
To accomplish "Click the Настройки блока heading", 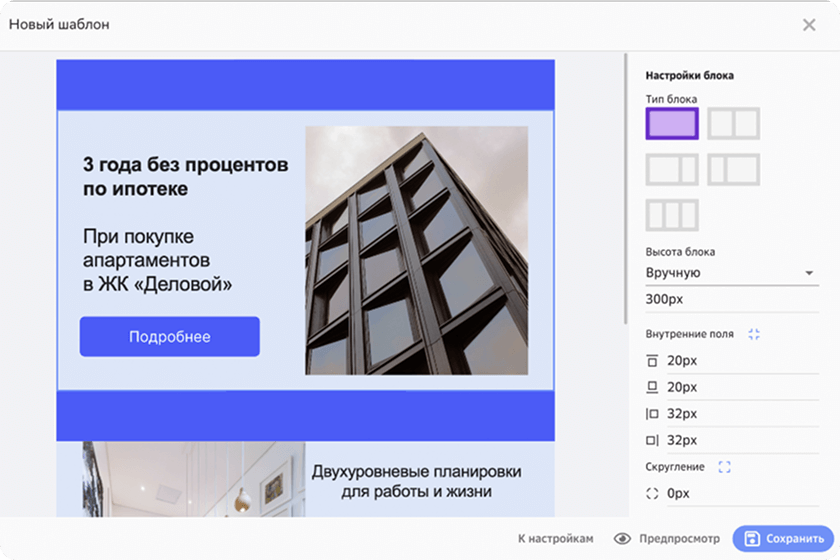I will [x=689, y=76].
